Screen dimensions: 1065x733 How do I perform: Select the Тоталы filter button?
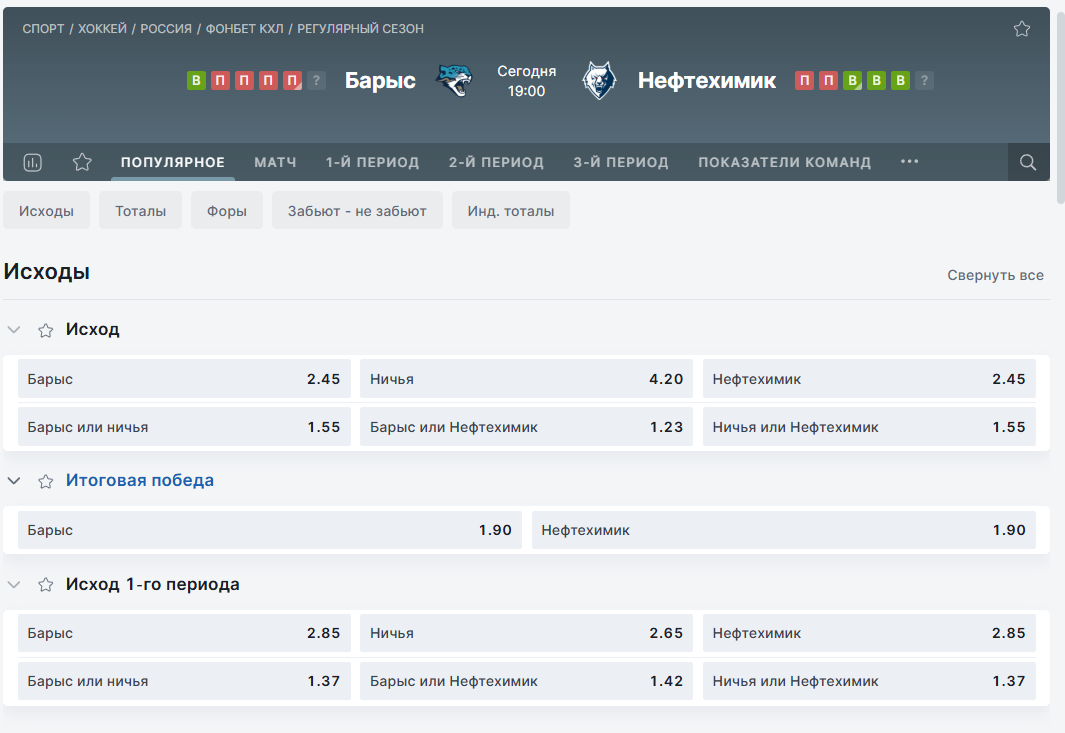tap(140, 211)
